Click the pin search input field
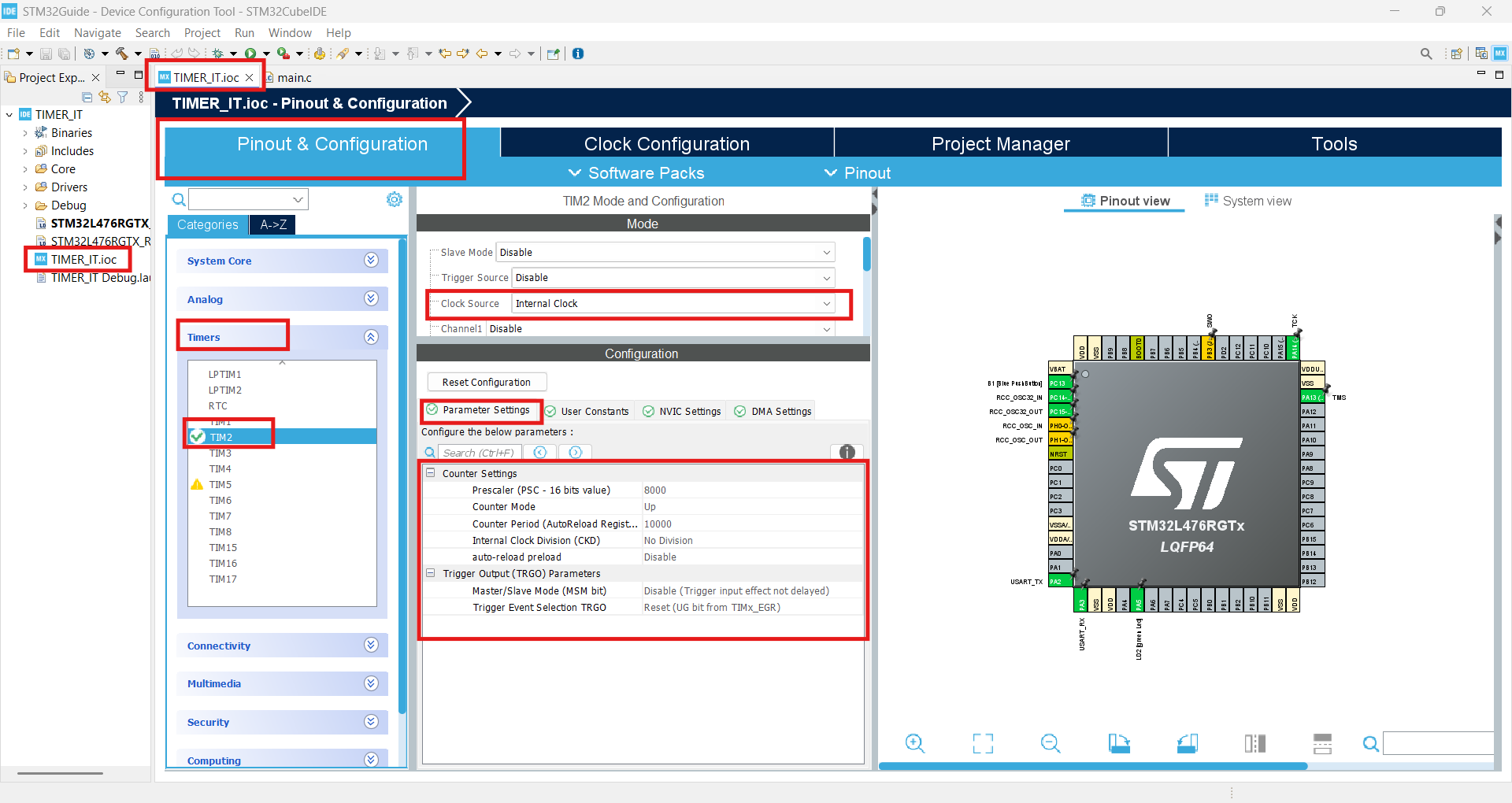This screenshot has height=803, width=1512. pos(1439,743)
